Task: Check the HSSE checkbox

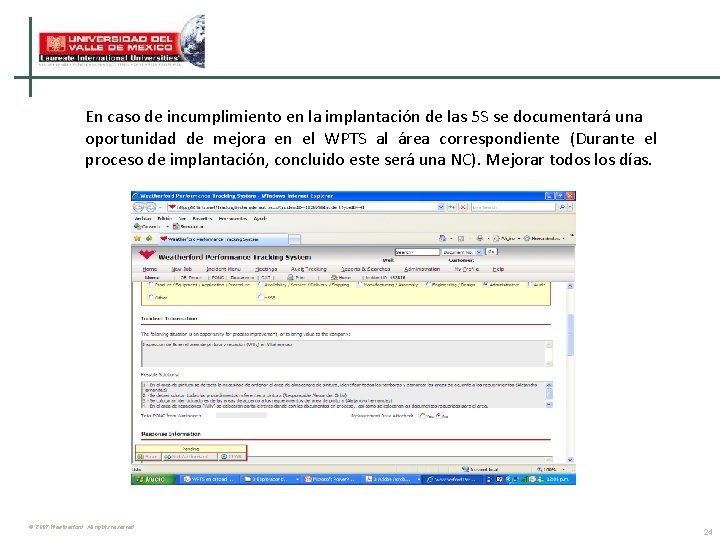Action: (260, 297)
